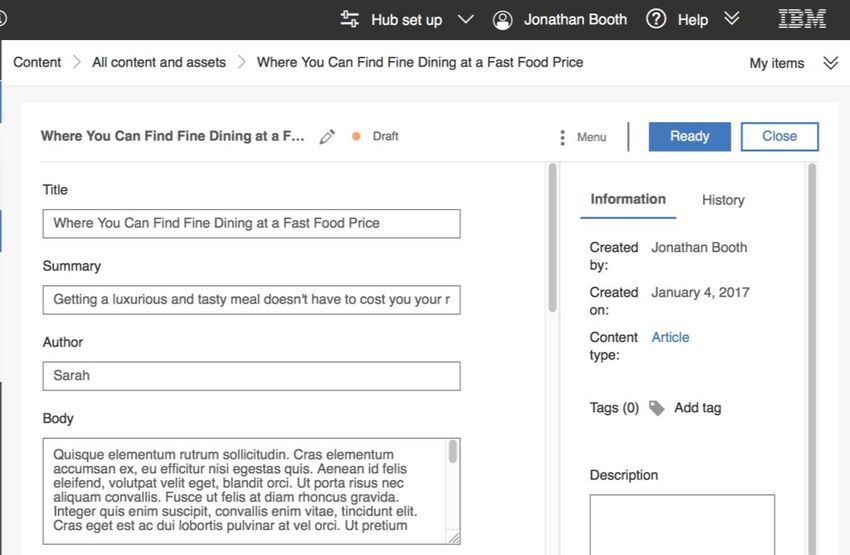Select the Information tab

(x=628, y=199)
